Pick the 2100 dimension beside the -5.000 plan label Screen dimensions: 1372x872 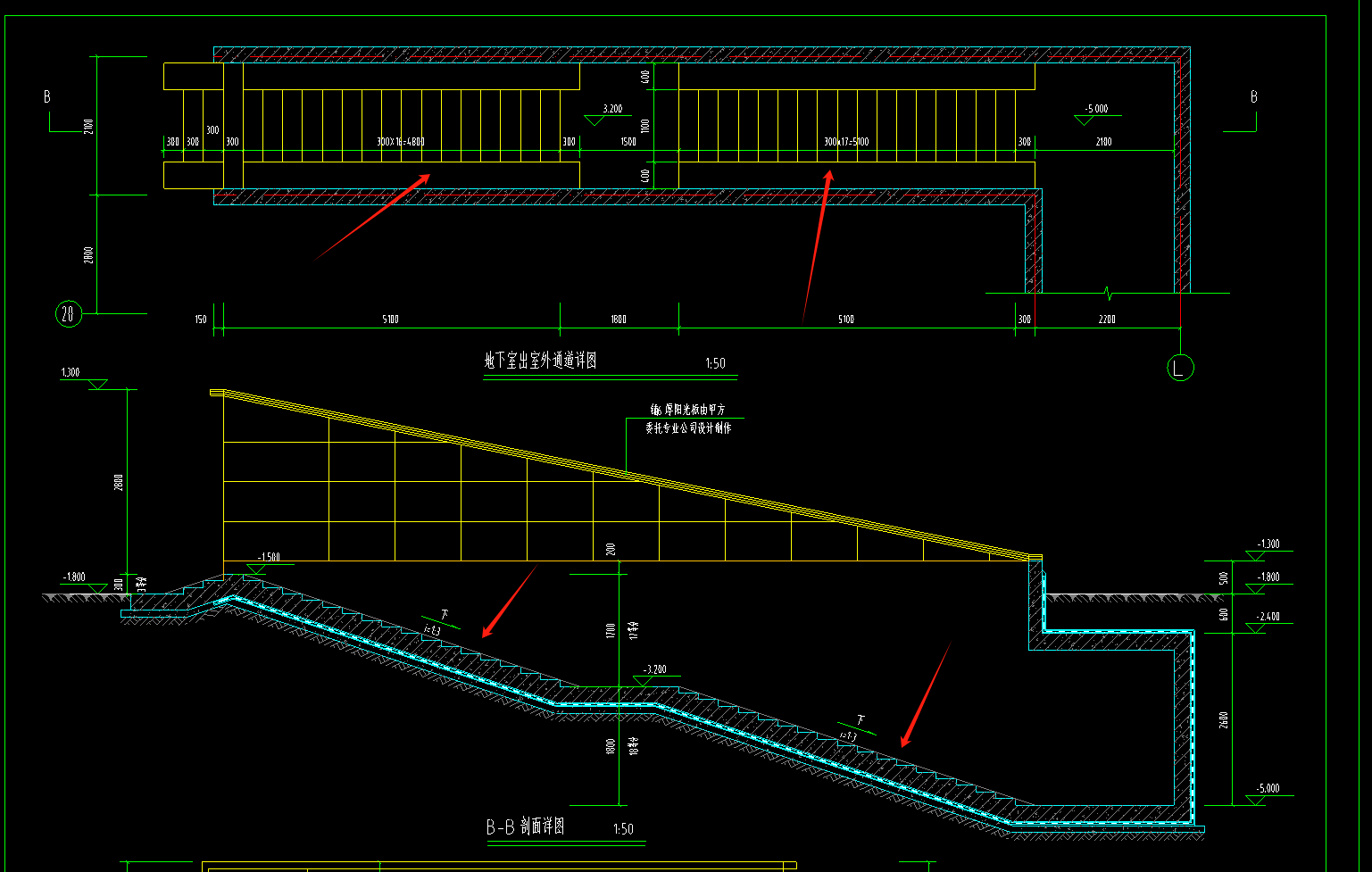1104,142
